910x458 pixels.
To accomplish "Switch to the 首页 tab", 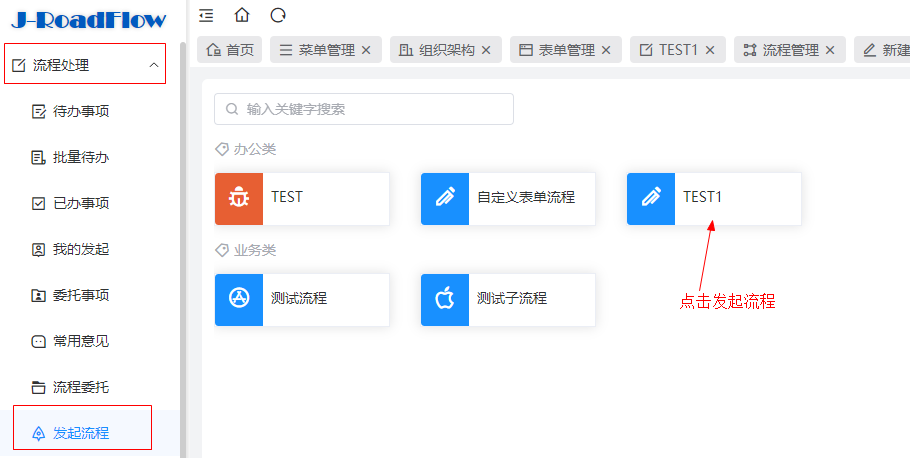I will pyautogui.click(x=230, y=50).
